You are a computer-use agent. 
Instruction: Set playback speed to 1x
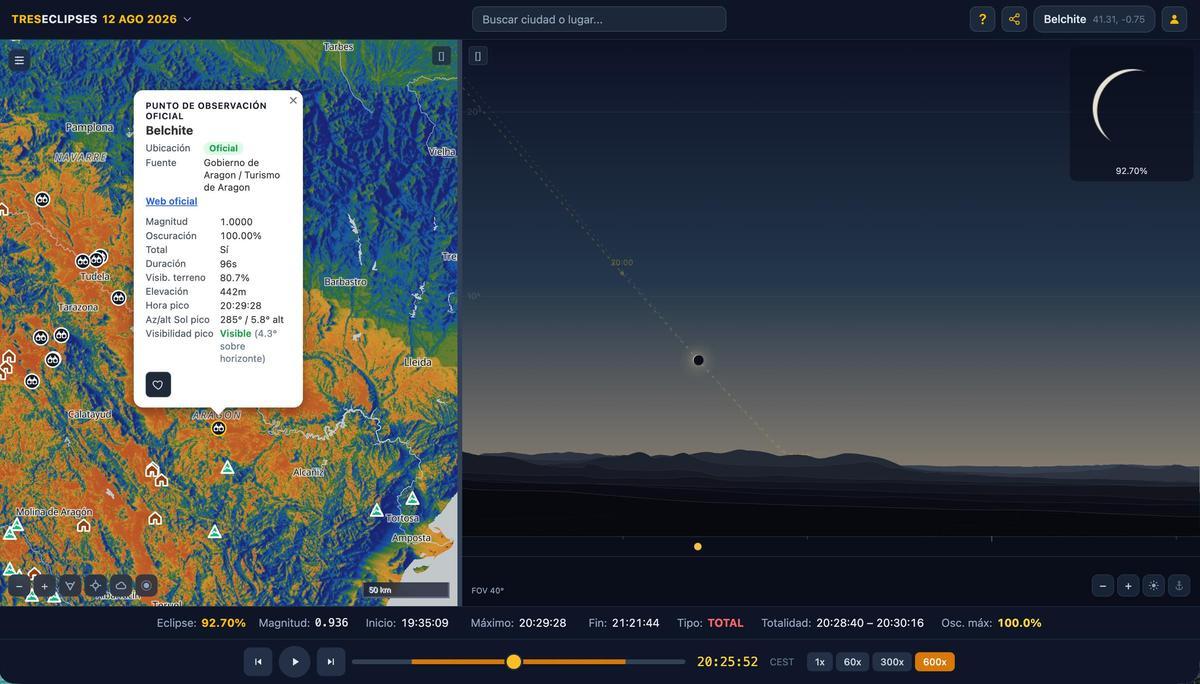(820, 662)
